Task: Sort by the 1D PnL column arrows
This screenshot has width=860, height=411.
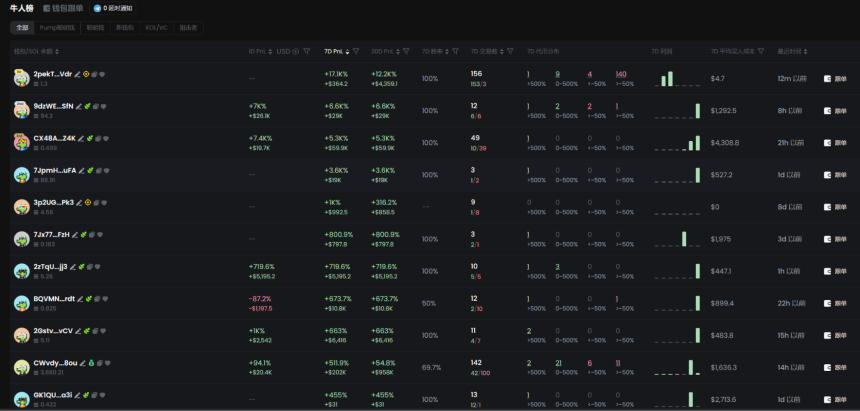Action: coord(270,52)
